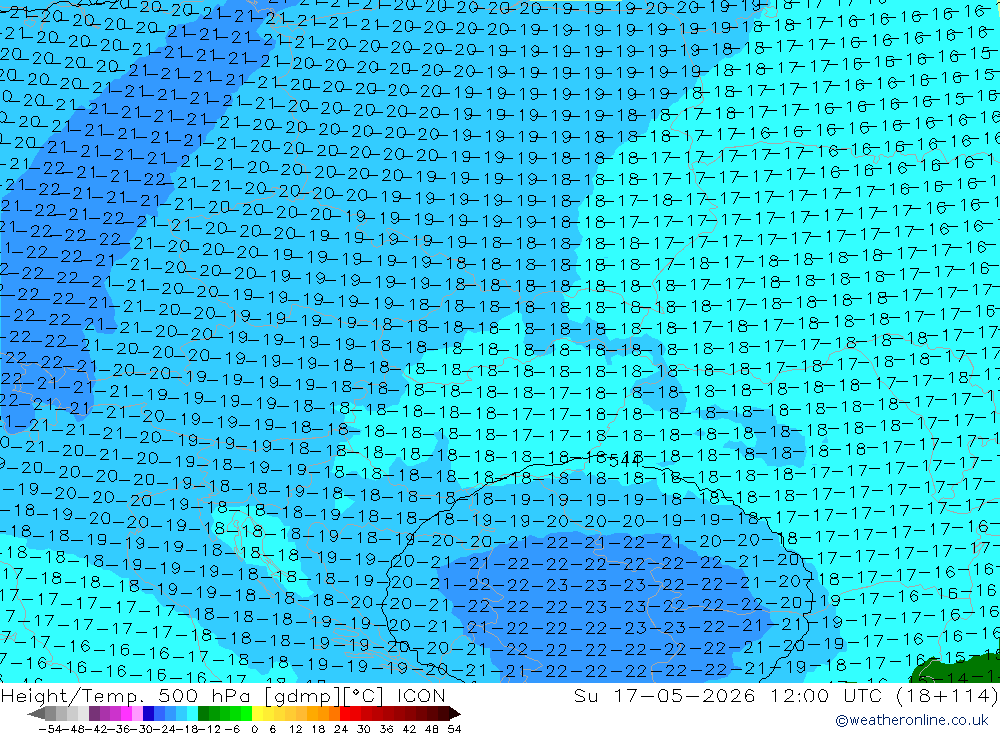Select the dark purple swatch near -42

point(94,714)
